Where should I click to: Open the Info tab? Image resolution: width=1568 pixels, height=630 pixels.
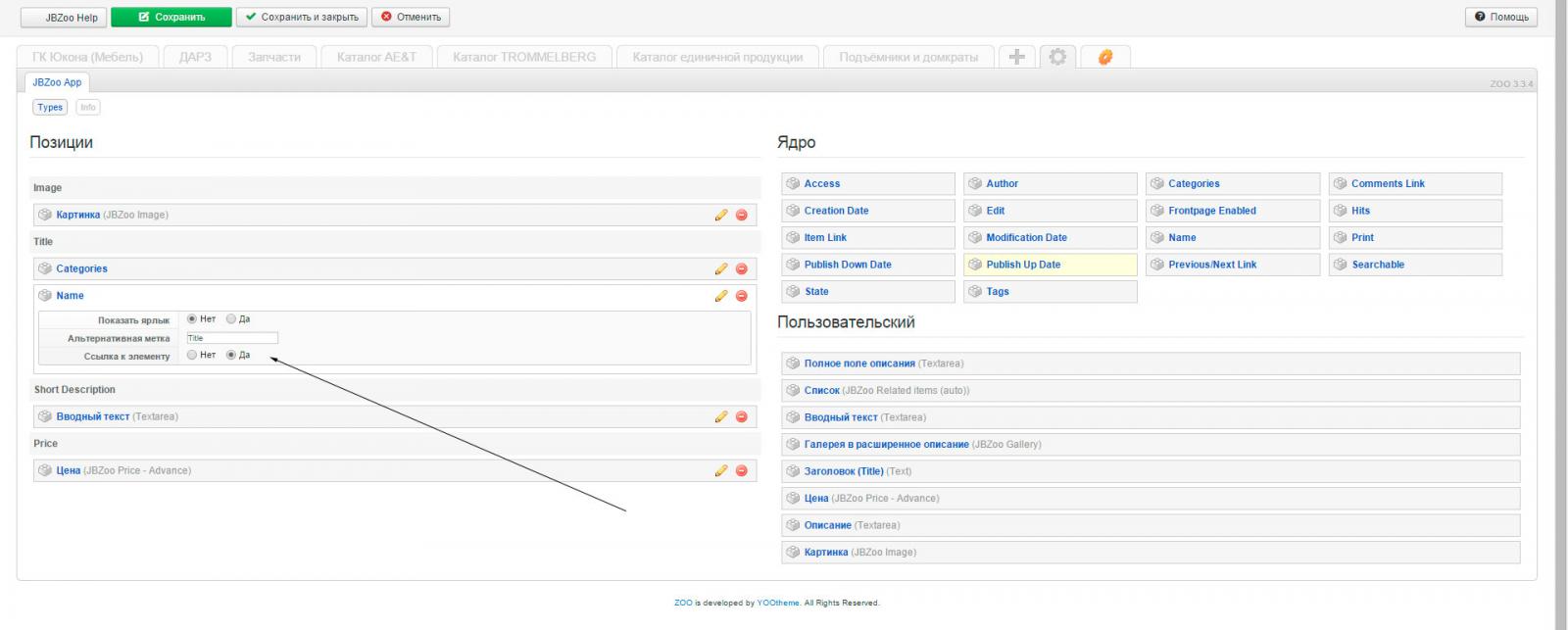pos(88,107)
